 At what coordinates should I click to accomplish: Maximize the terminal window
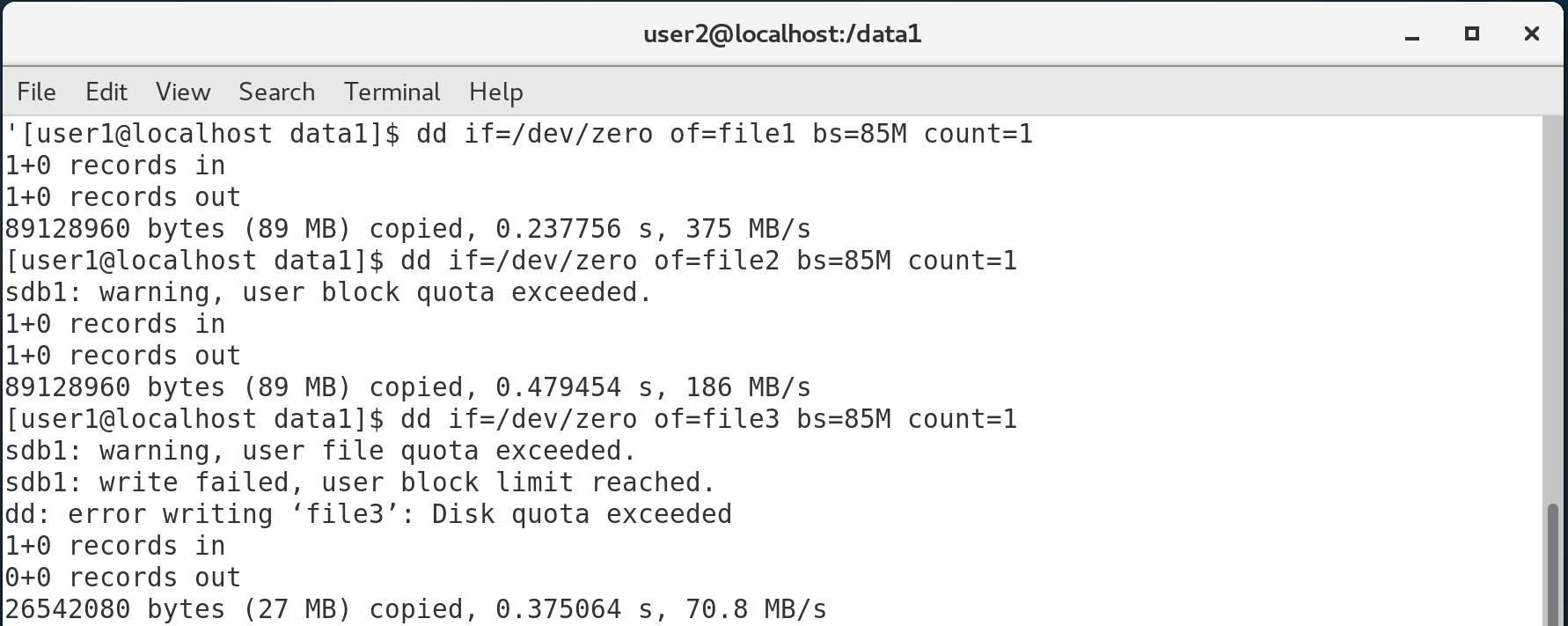pyautogui.click(x=1471, y=34)
